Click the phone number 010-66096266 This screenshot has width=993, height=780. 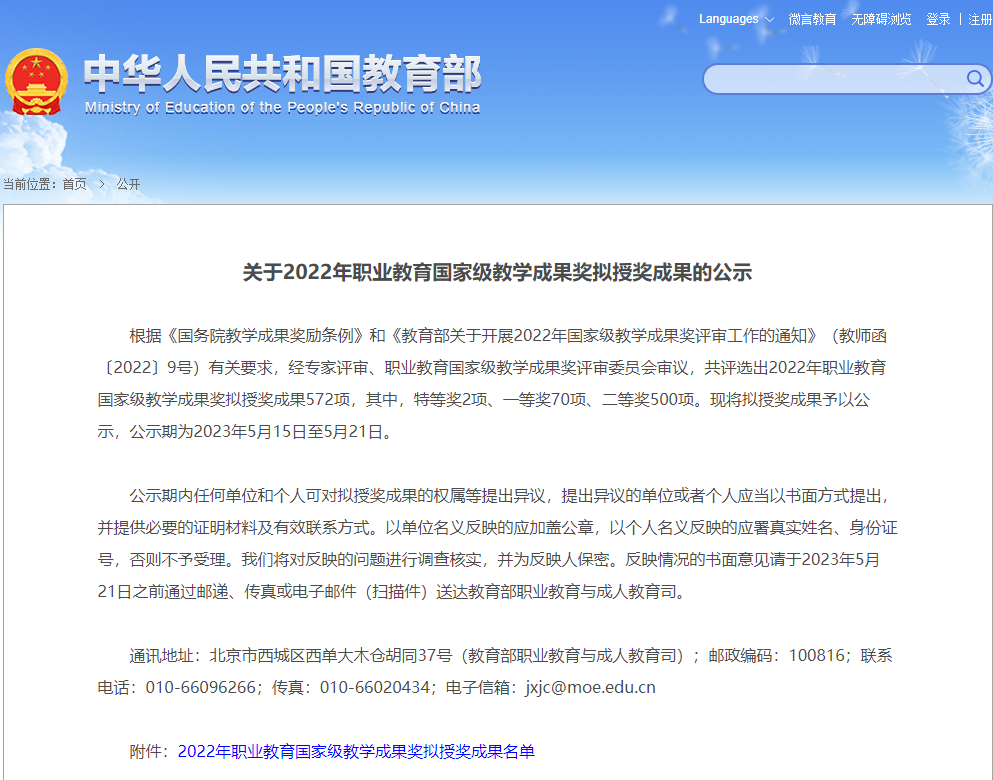tap(200, 687)
